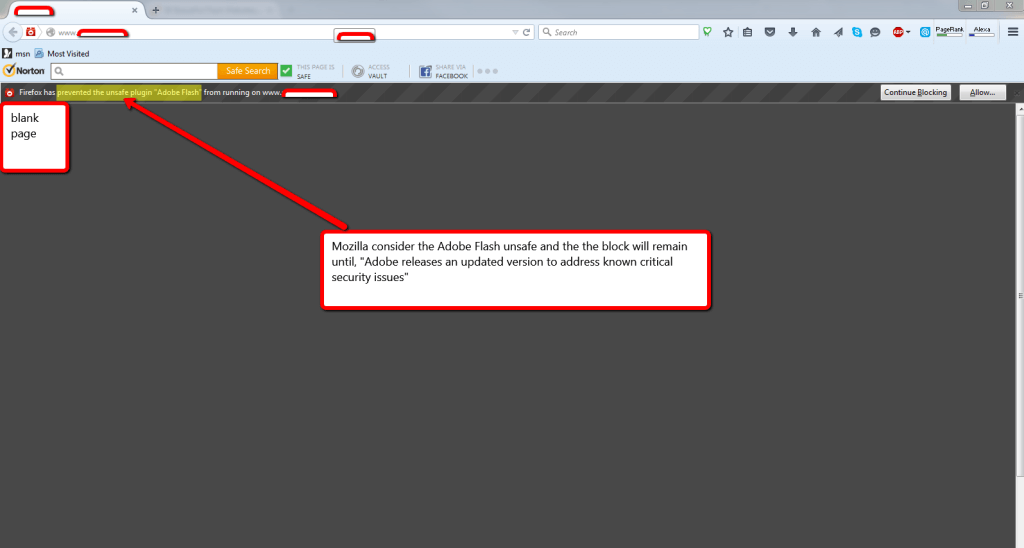Click the orange Safe Search button

(248, 71)
